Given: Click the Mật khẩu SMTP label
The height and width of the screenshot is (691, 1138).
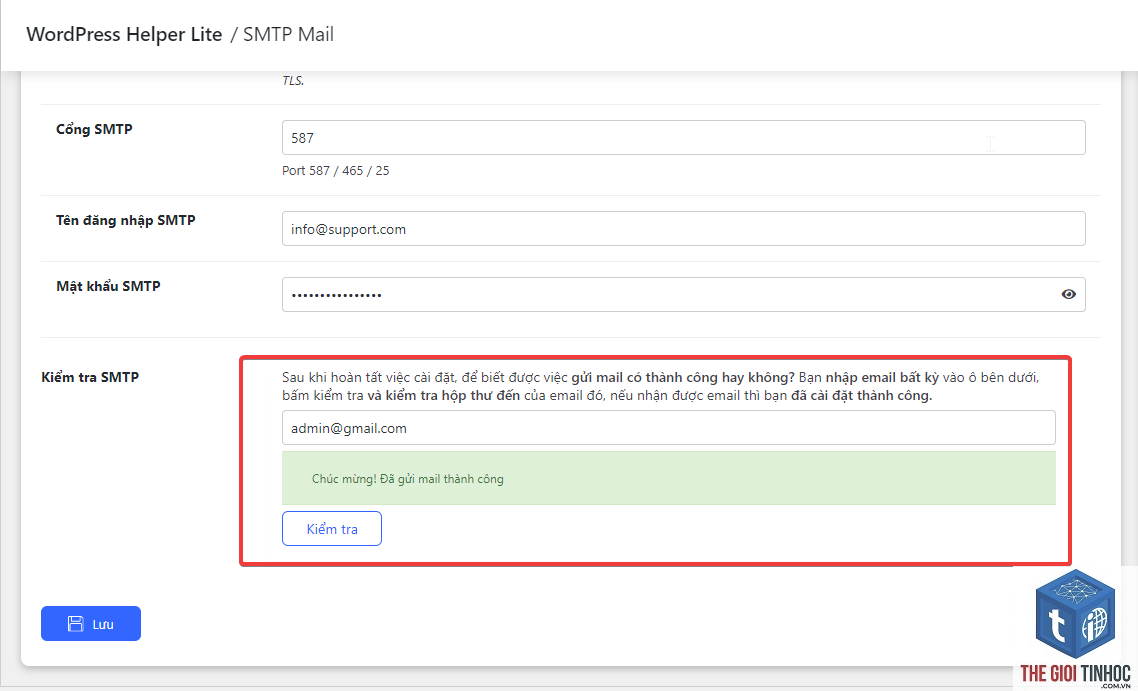Looking at the screenshot, I should tap(108, 286).
